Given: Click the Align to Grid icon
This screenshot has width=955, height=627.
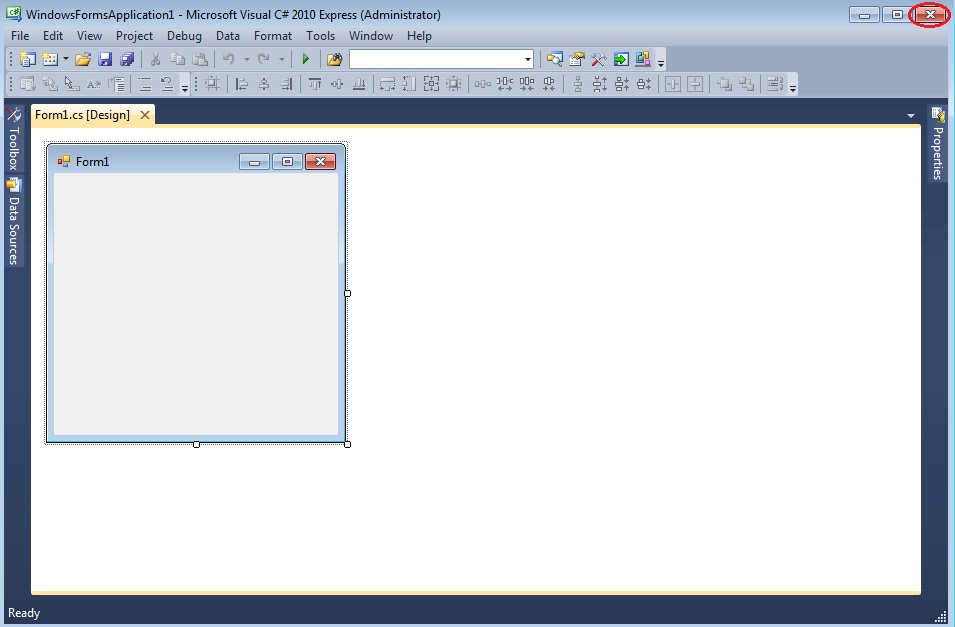Looking at the screenshot, I should click(212, 83).
